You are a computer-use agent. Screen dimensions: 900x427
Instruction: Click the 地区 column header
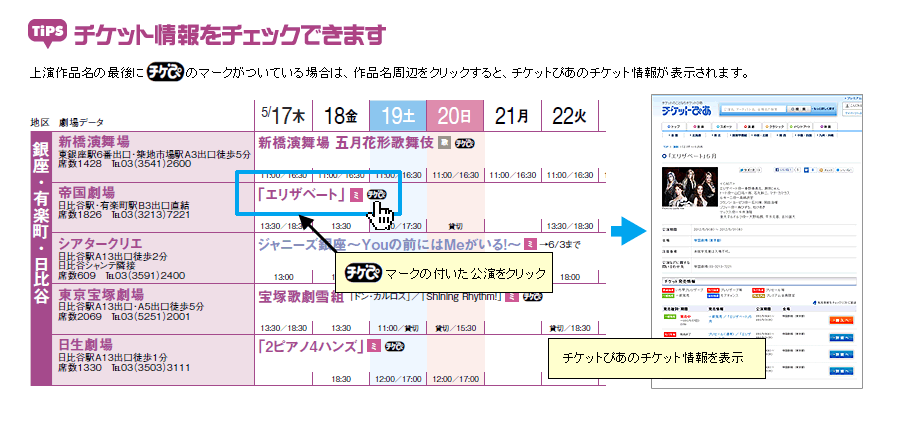(x=39, y=122)
